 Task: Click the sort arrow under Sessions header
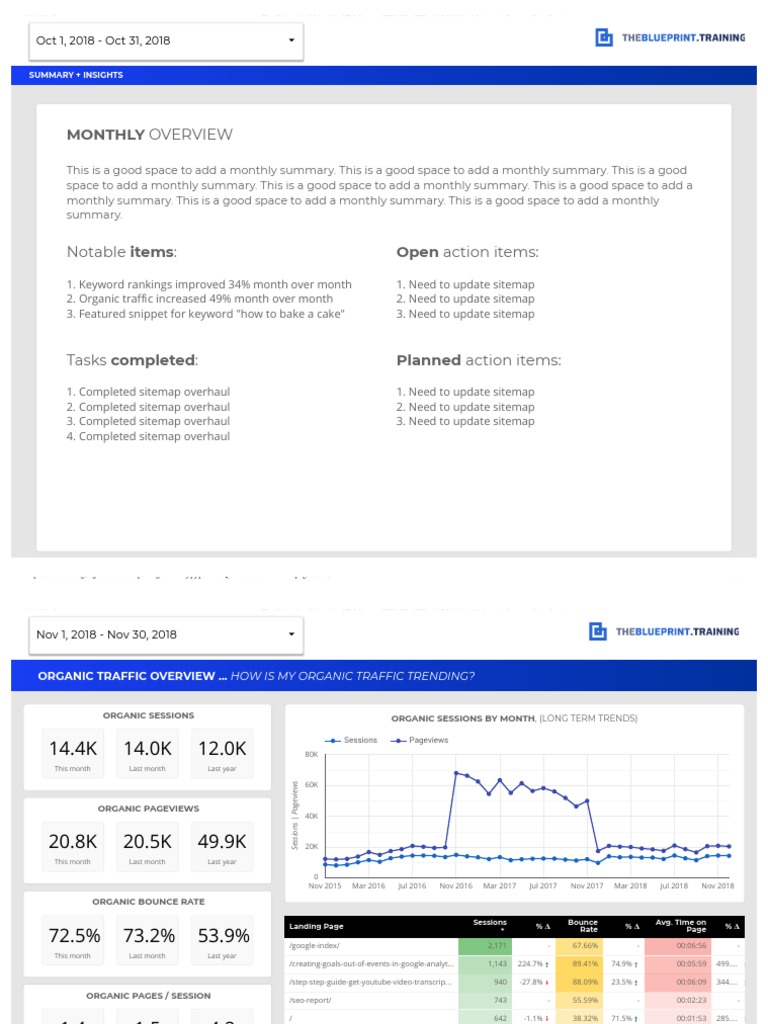coord(502,930)
